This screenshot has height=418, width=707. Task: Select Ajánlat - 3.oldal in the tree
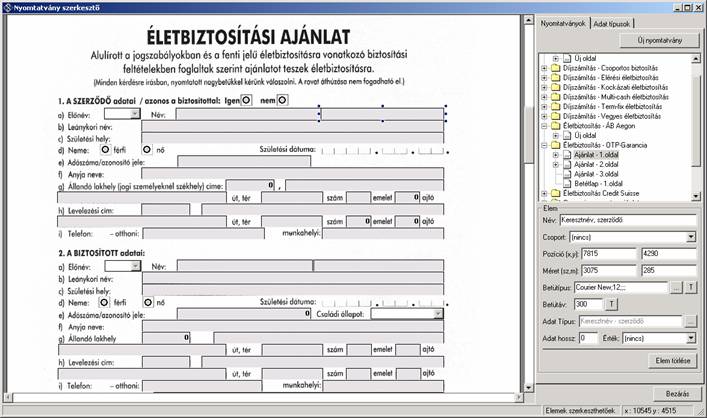596,174
